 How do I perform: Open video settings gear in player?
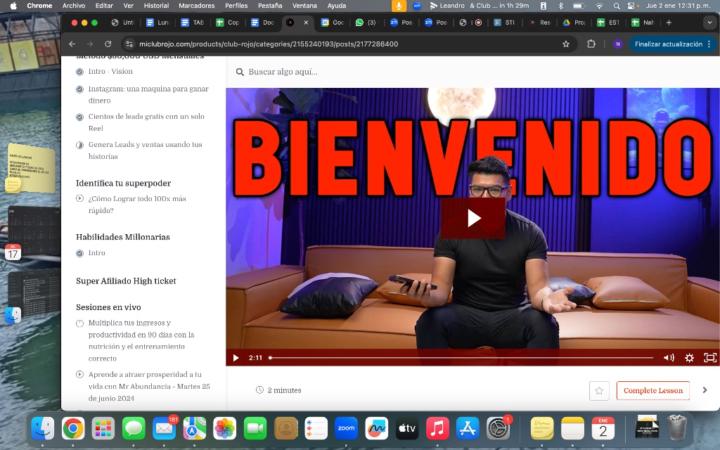689,358
